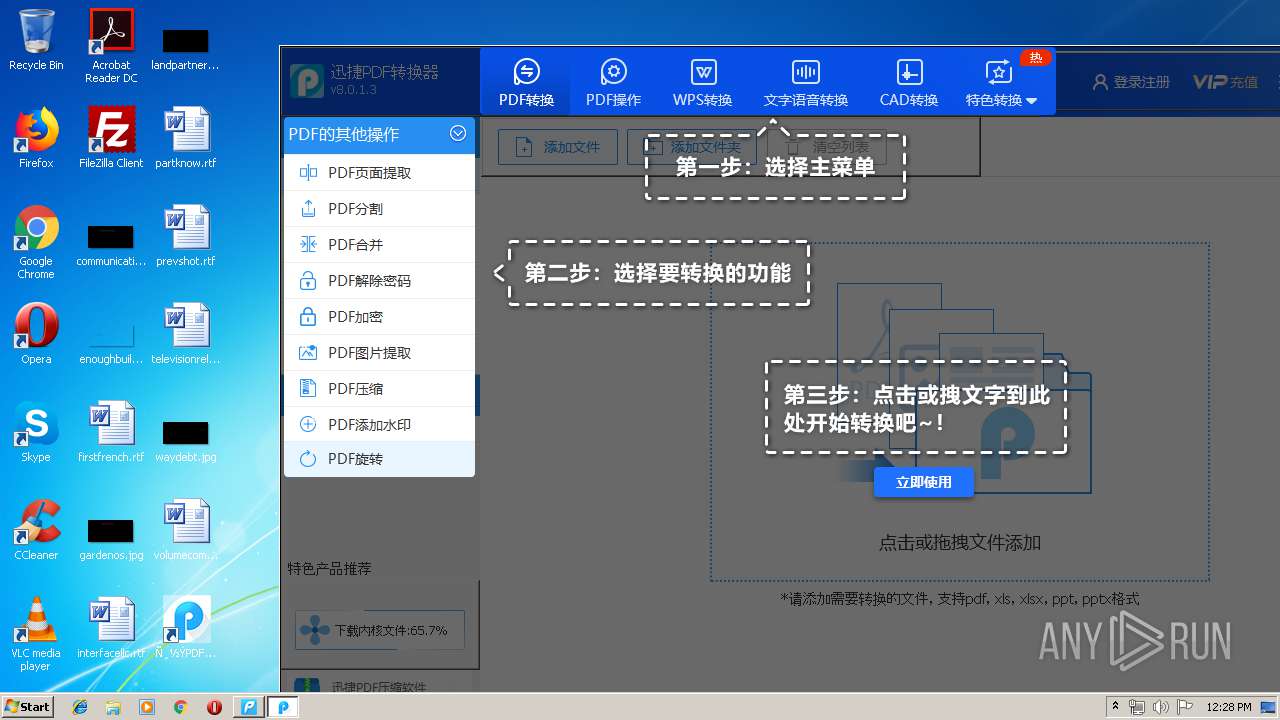This screenshot has height=720, width=1280.
Task: Open the Google Chrome desktop shortcut
Action: coord(36,243)
